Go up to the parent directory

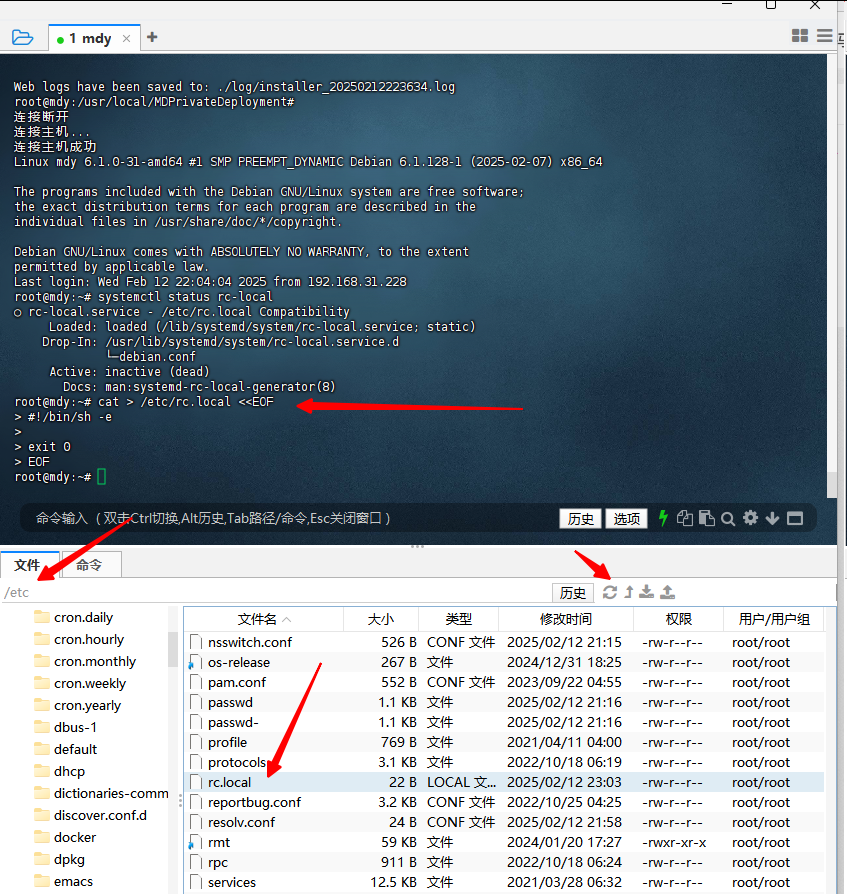coord(629,592)
